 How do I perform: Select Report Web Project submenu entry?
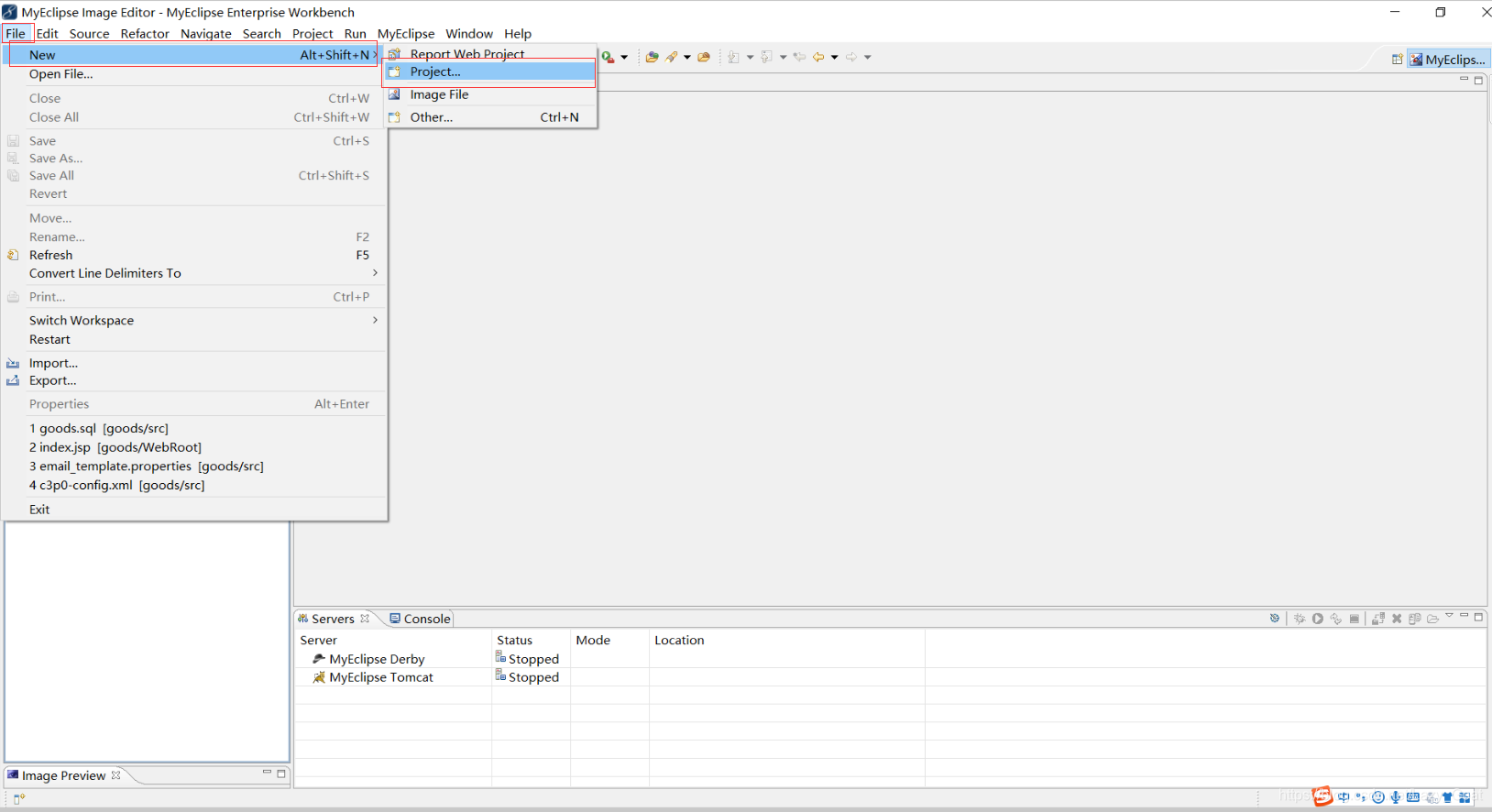tap(489, 54)
